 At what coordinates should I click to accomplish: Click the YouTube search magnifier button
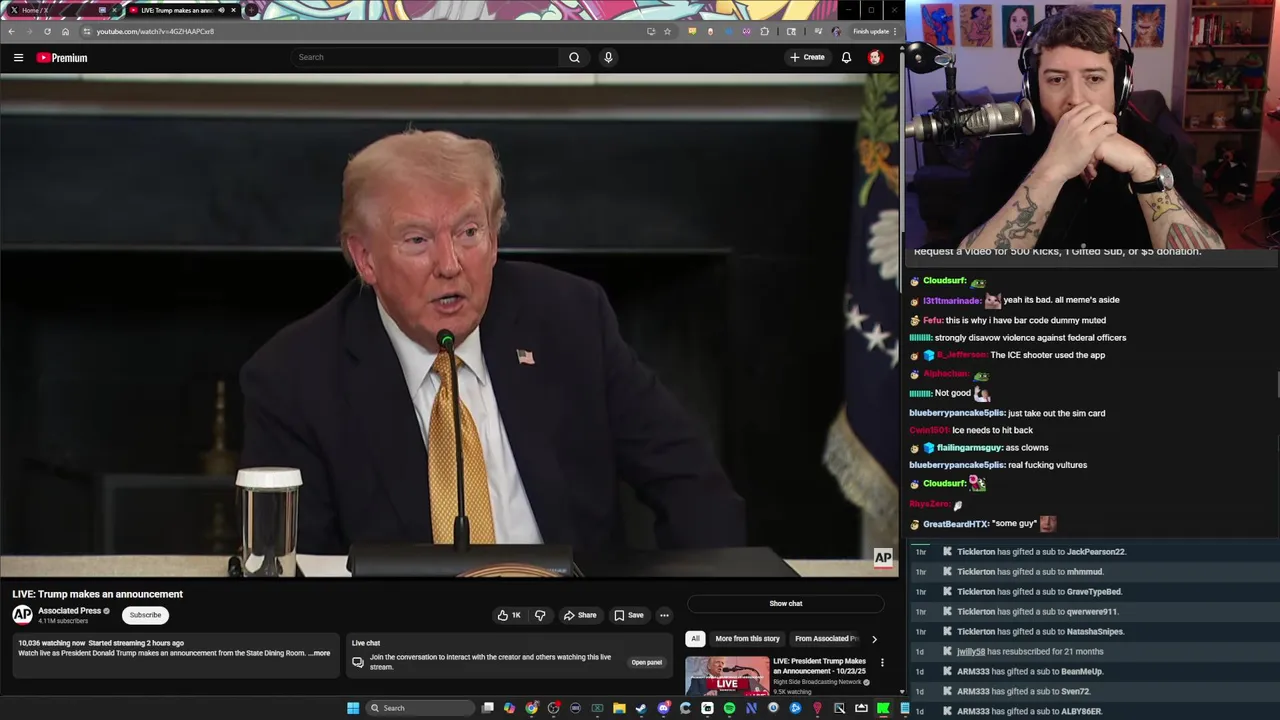574,57
